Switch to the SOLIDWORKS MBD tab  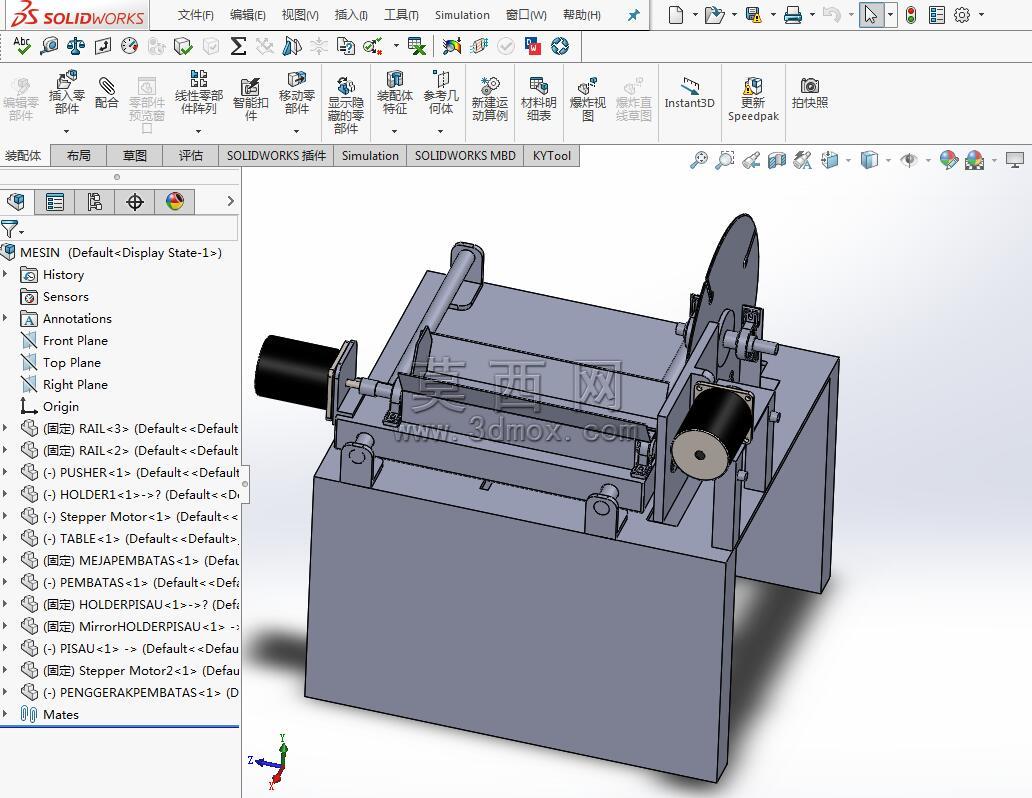point(465,155)
